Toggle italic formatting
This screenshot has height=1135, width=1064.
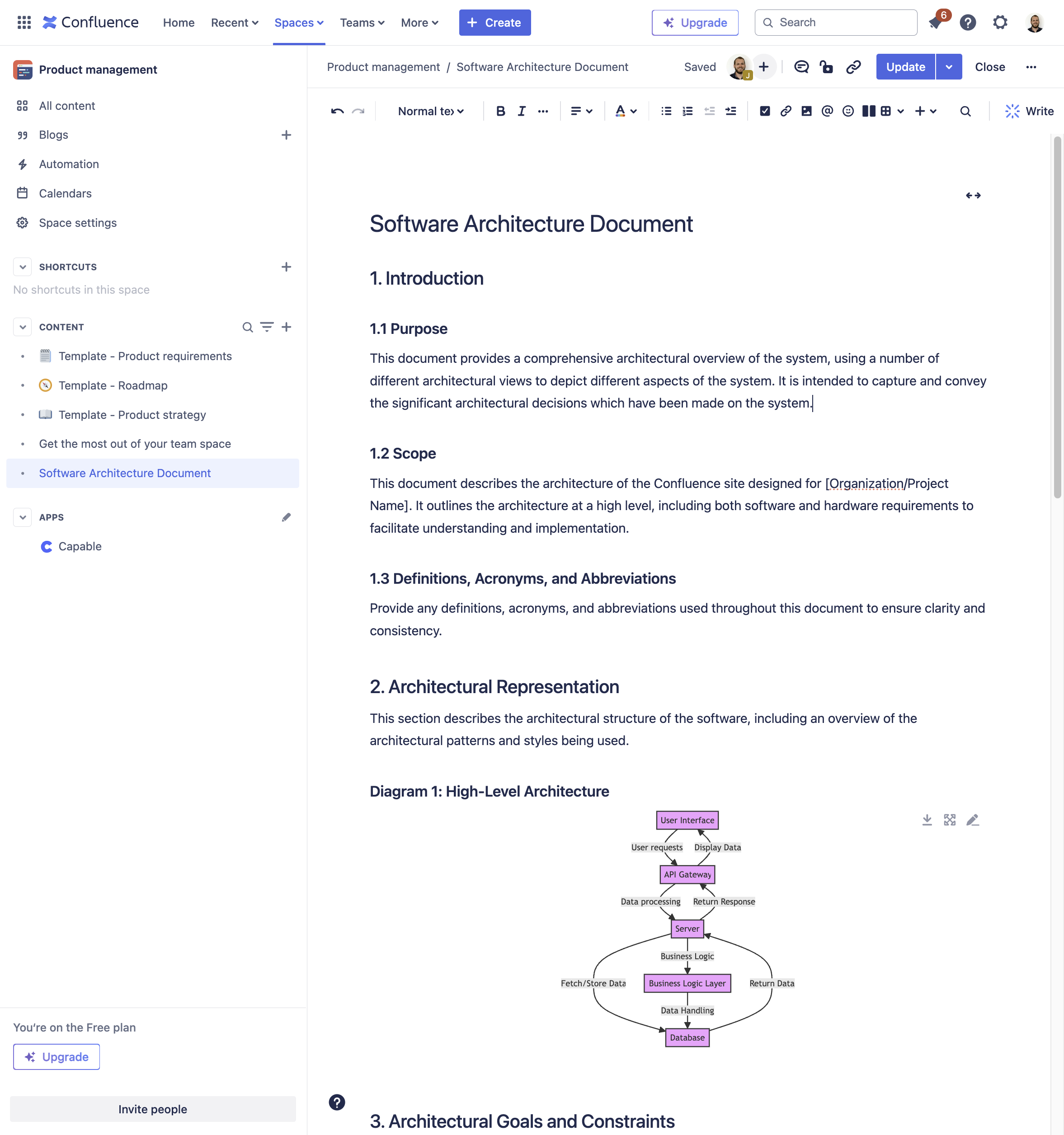[522, 111]
